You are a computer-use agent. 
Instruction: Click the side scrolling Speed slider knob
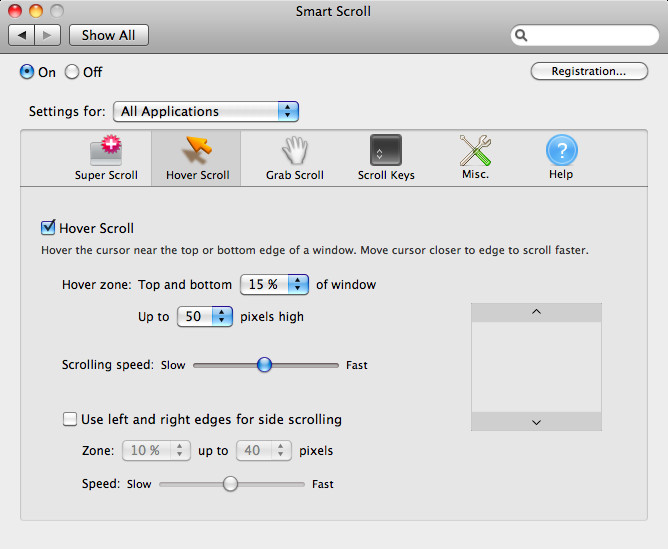click(230, 484)
